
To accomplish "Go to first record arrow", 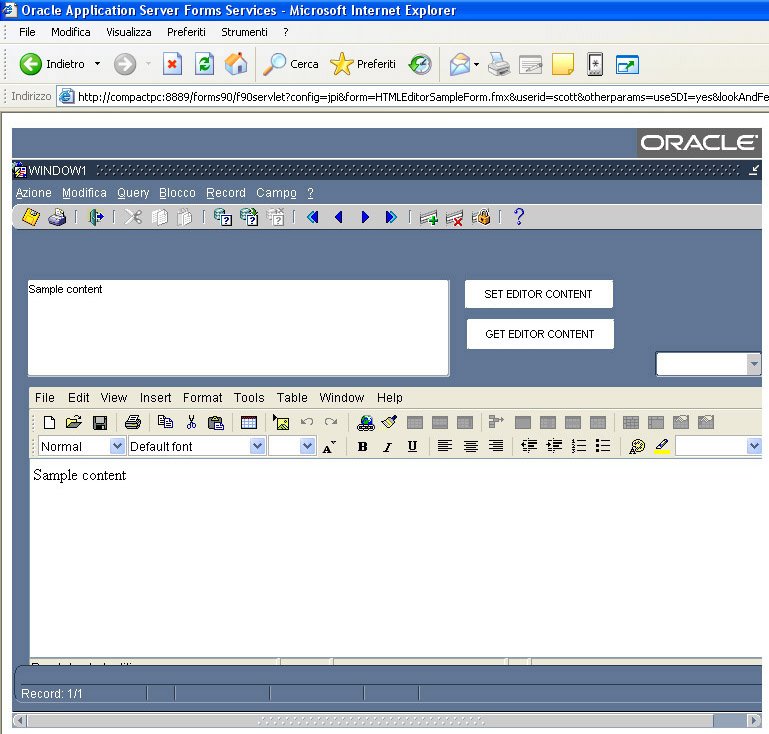I will click(312, 217).
